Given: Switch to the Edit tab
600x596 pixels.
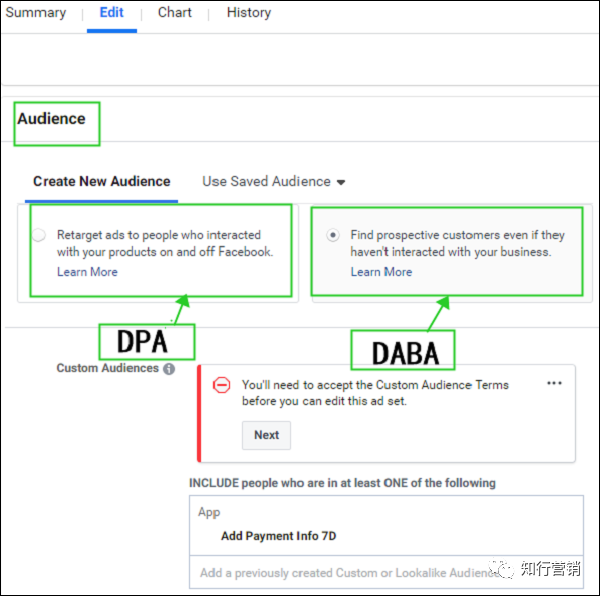Looking at the screenshot, I should [x=111, y=13].
